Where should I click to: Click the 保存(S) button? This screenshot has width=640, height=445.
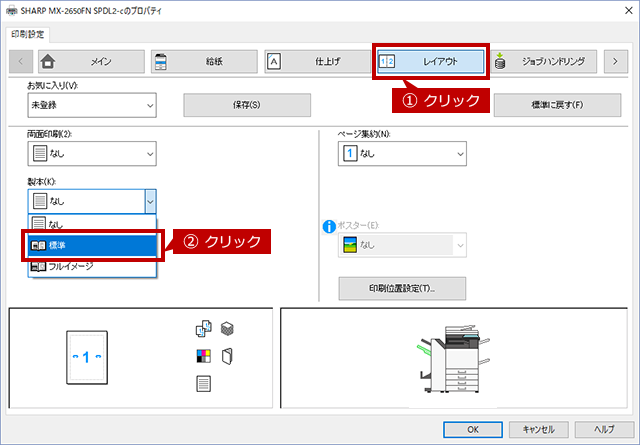tap(247, 105)
